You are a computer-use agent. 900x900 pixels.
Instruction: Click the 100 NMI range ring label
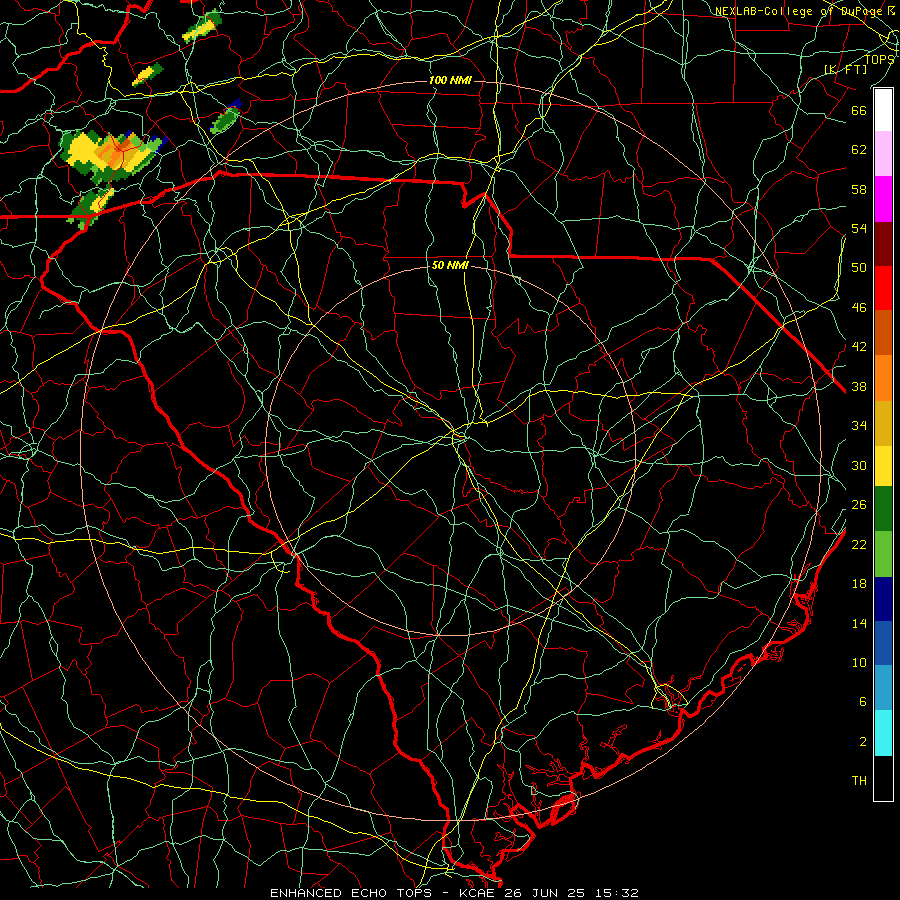tap(450, 80)
